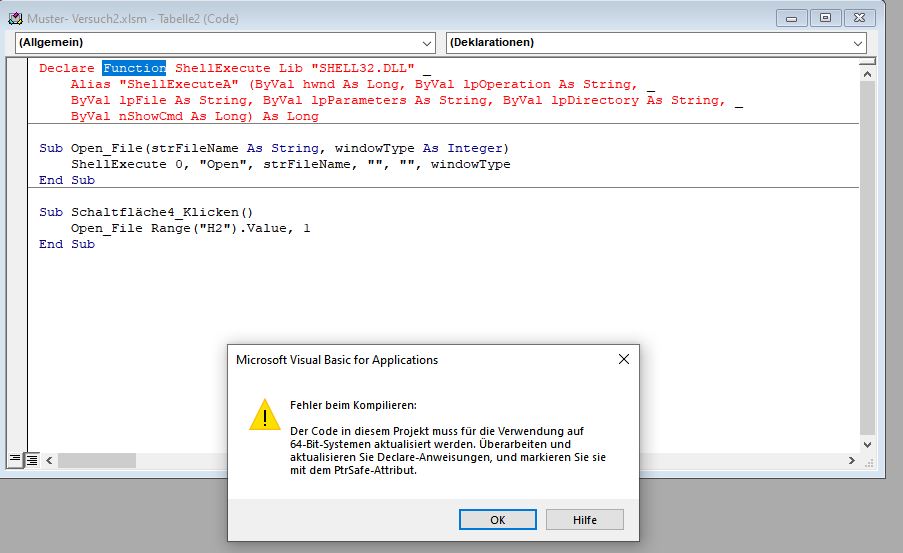
Task: Close the Microsoft Visual Basic error dialog
Action: pyautogui.click(x=624, y=359)
